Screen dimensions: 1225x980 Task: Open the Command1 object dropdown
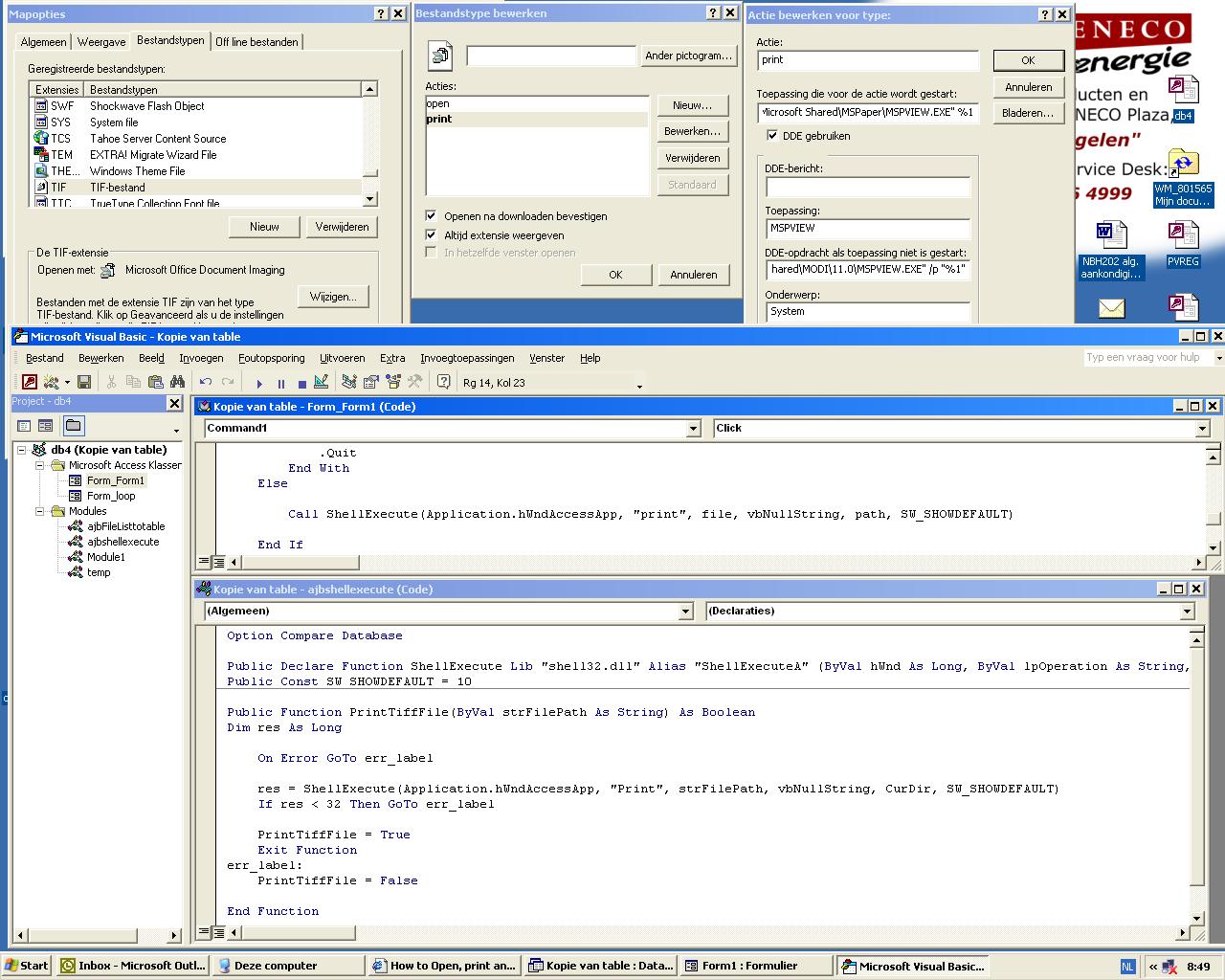[x=694, y=429]
